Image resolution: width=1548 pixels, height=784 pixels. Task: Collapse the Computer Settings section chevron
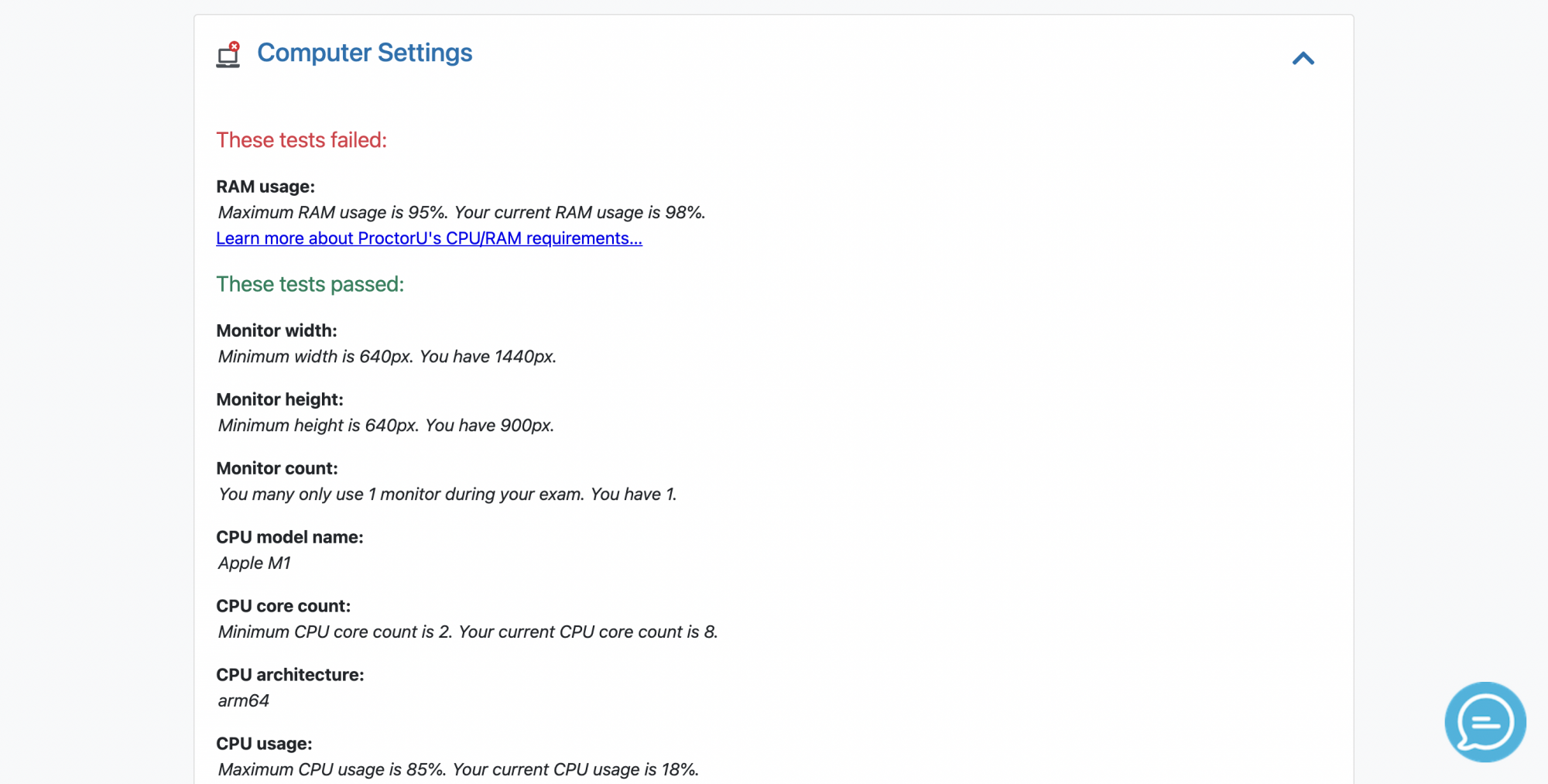coord(1303,58)
